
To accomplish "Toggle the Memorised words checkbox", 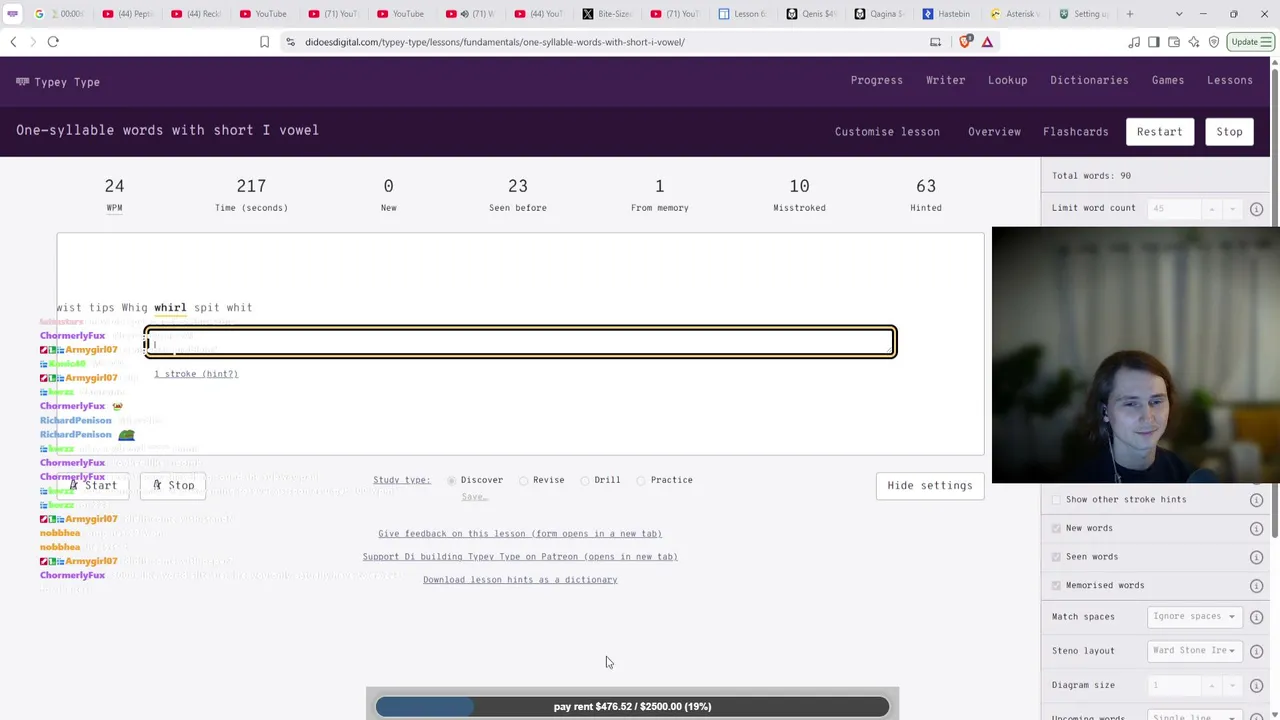I will click(1056, 585).
